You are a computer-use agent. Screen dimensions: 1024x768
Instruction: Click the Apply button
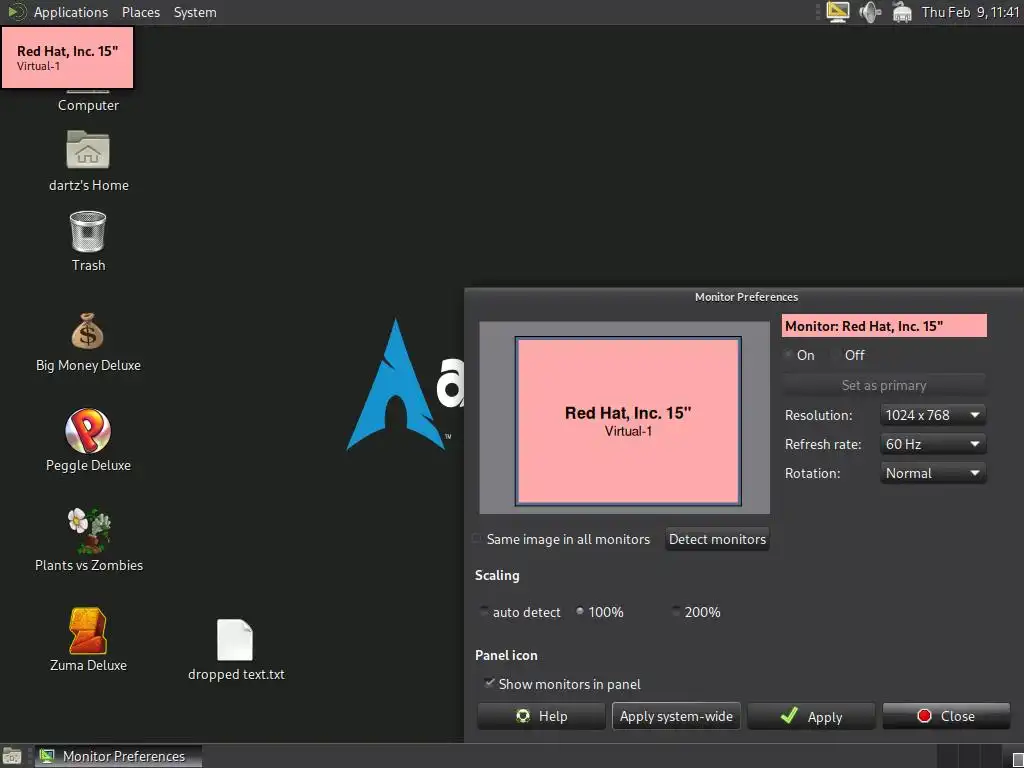[x=811, y=716]
